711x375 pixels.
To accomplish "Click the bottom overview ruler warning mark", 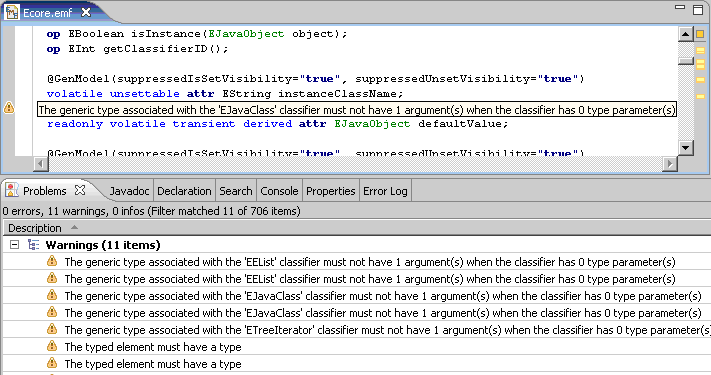I will coord(701,97).
